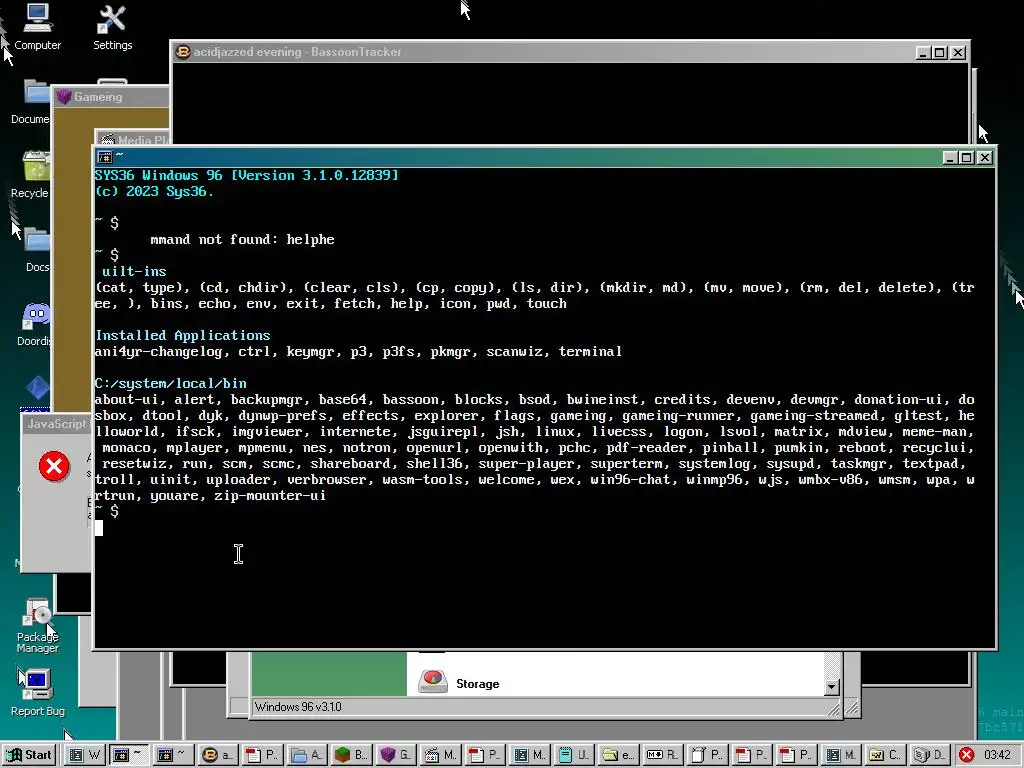Click the 'C:/system/local/bin' path text
The width and height of the screenshot is (1024, 768).
pyautogui.click(x=170, y=383)
